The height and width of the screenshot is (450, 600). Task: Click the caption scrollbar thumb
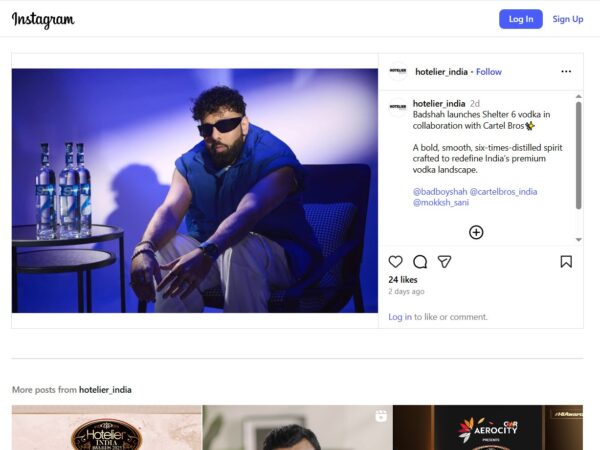pyautogui.click(x=579, y=155)
